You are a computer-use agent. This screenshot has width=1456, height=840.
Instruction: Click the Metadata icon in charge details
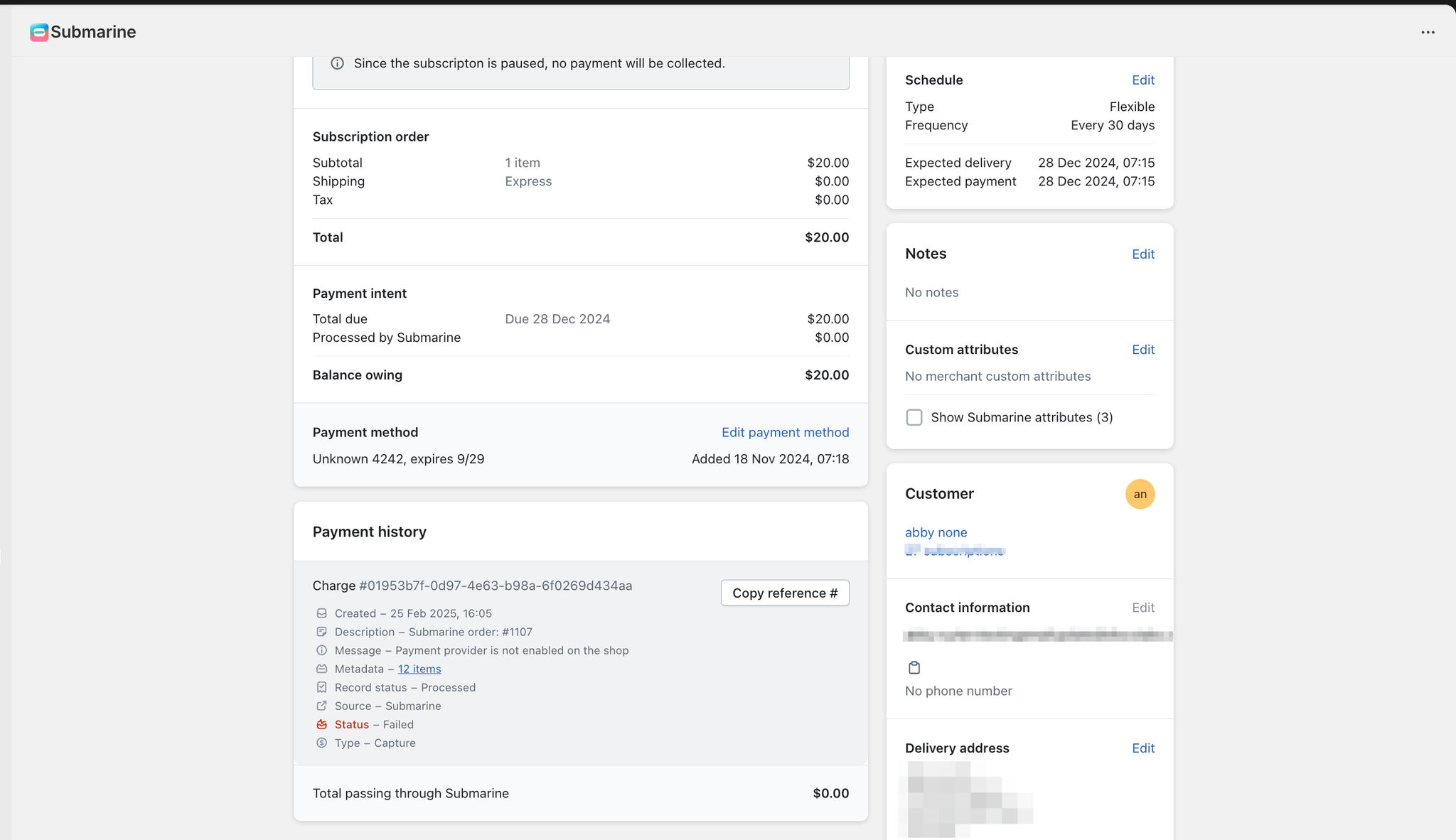point(321,669)
